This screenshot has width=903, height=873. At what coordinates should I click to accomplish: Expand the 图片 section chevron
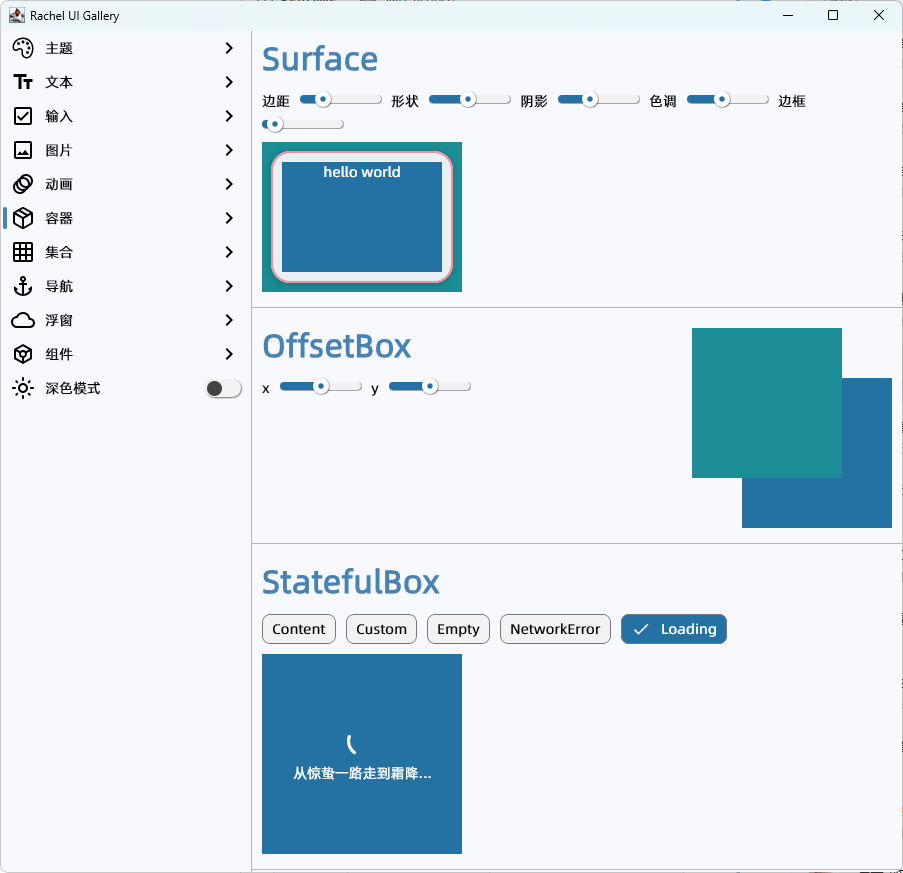[229, 150]
